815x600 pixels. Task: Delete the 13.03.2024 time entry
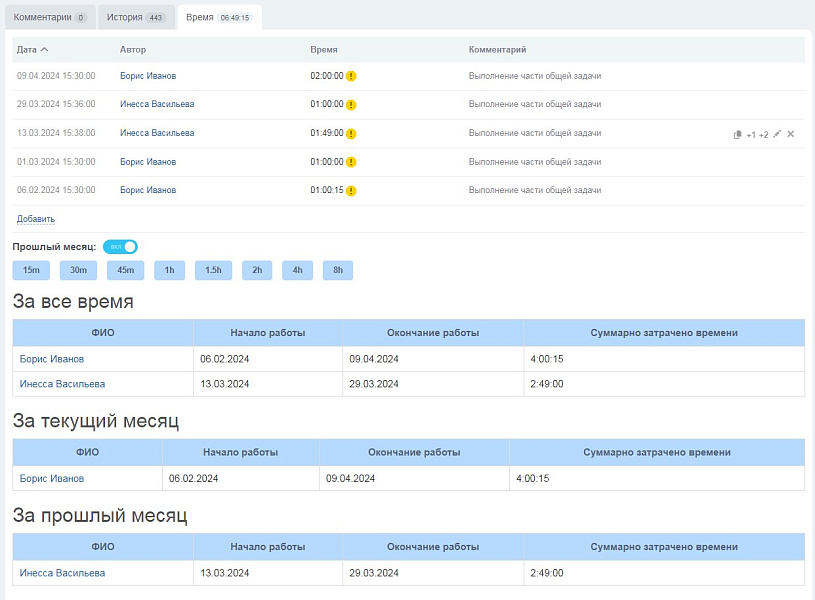[791, 134]
